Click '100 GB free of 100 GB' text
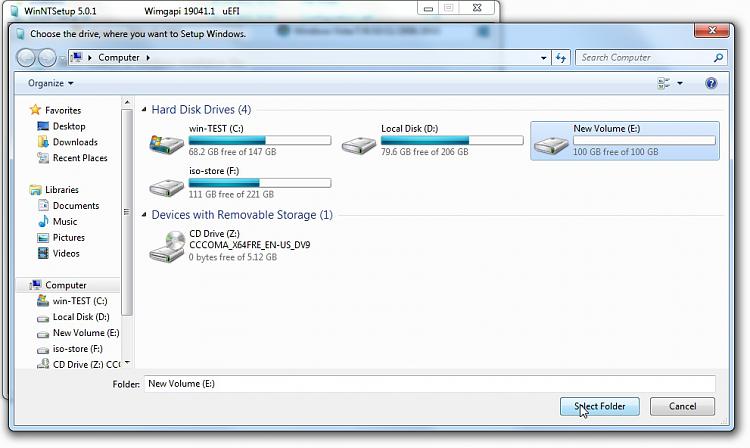The height and width of the screenshot is (448, 750). point(616,152)
